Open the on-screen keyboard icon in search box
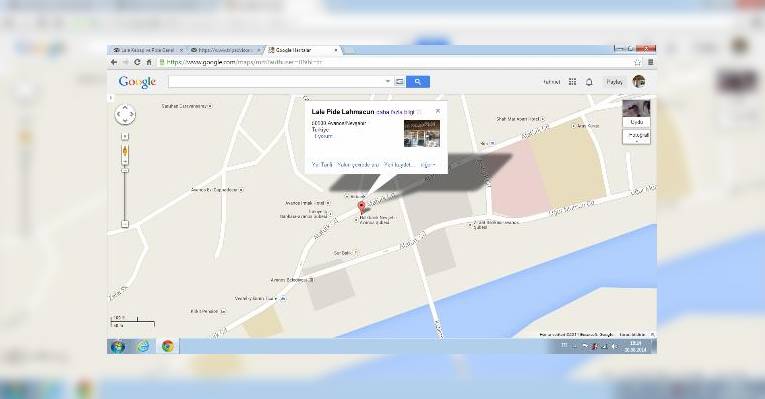The height and width of the screenshot is (399, 765). tap(399, 82)
